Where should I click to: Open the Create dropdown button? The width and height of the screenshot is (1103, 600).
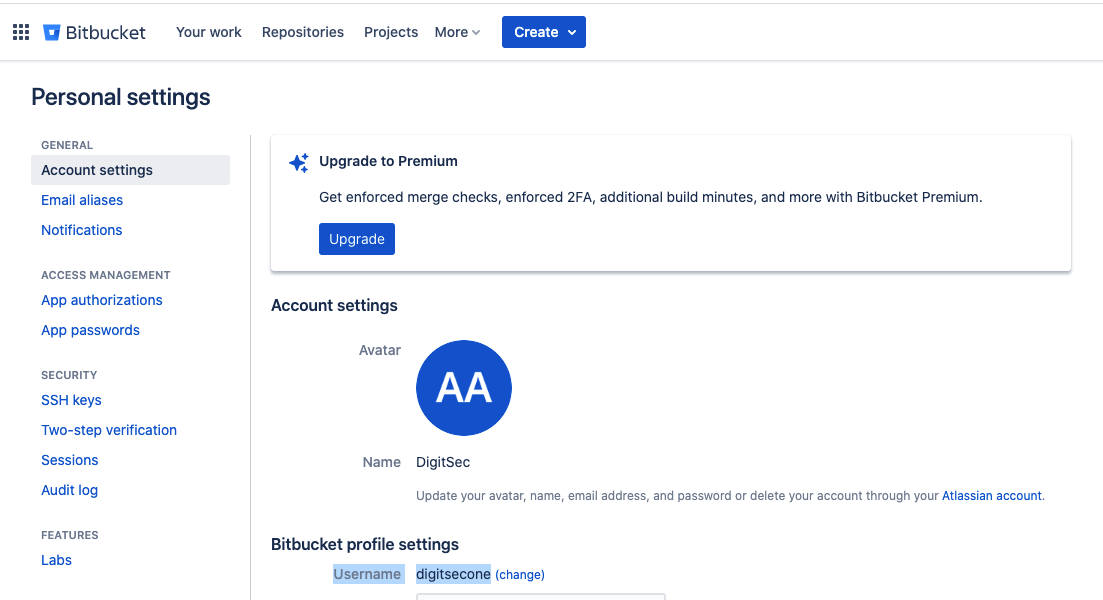(544, 32)
